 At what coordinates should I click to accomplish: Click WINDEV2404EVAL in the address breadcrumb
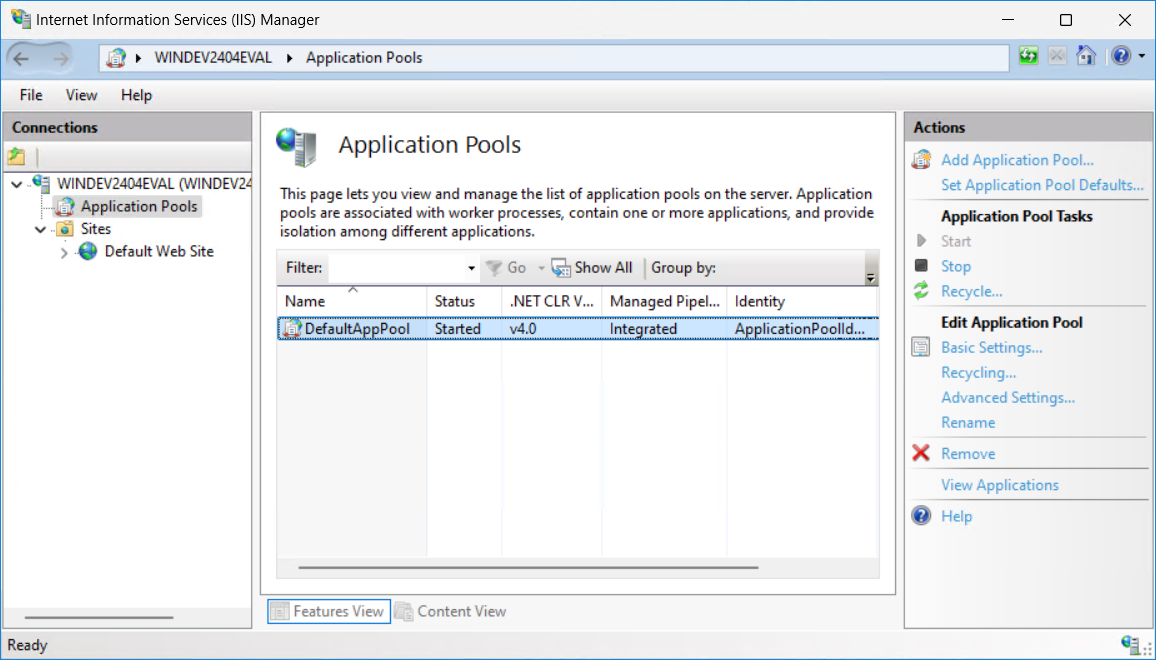pos(213,58)
